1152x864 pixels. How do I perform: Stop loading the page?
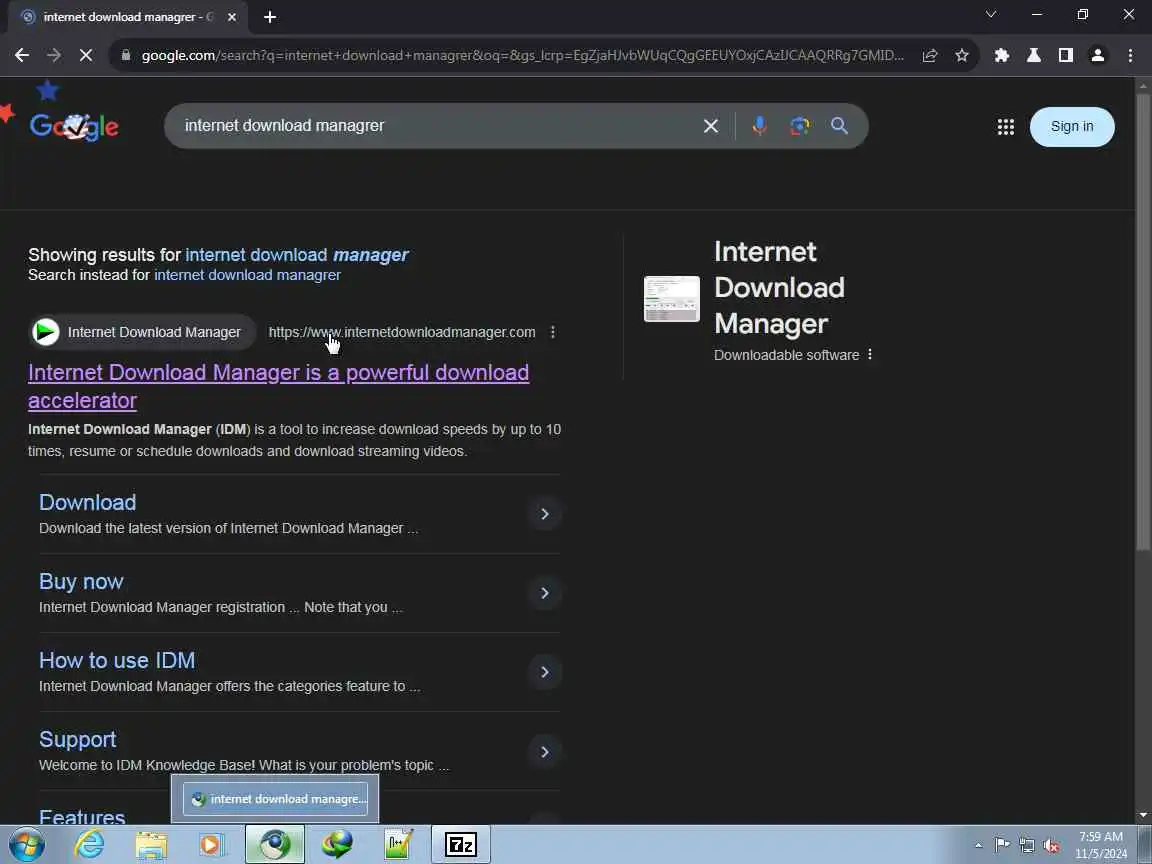pos(86,55)
